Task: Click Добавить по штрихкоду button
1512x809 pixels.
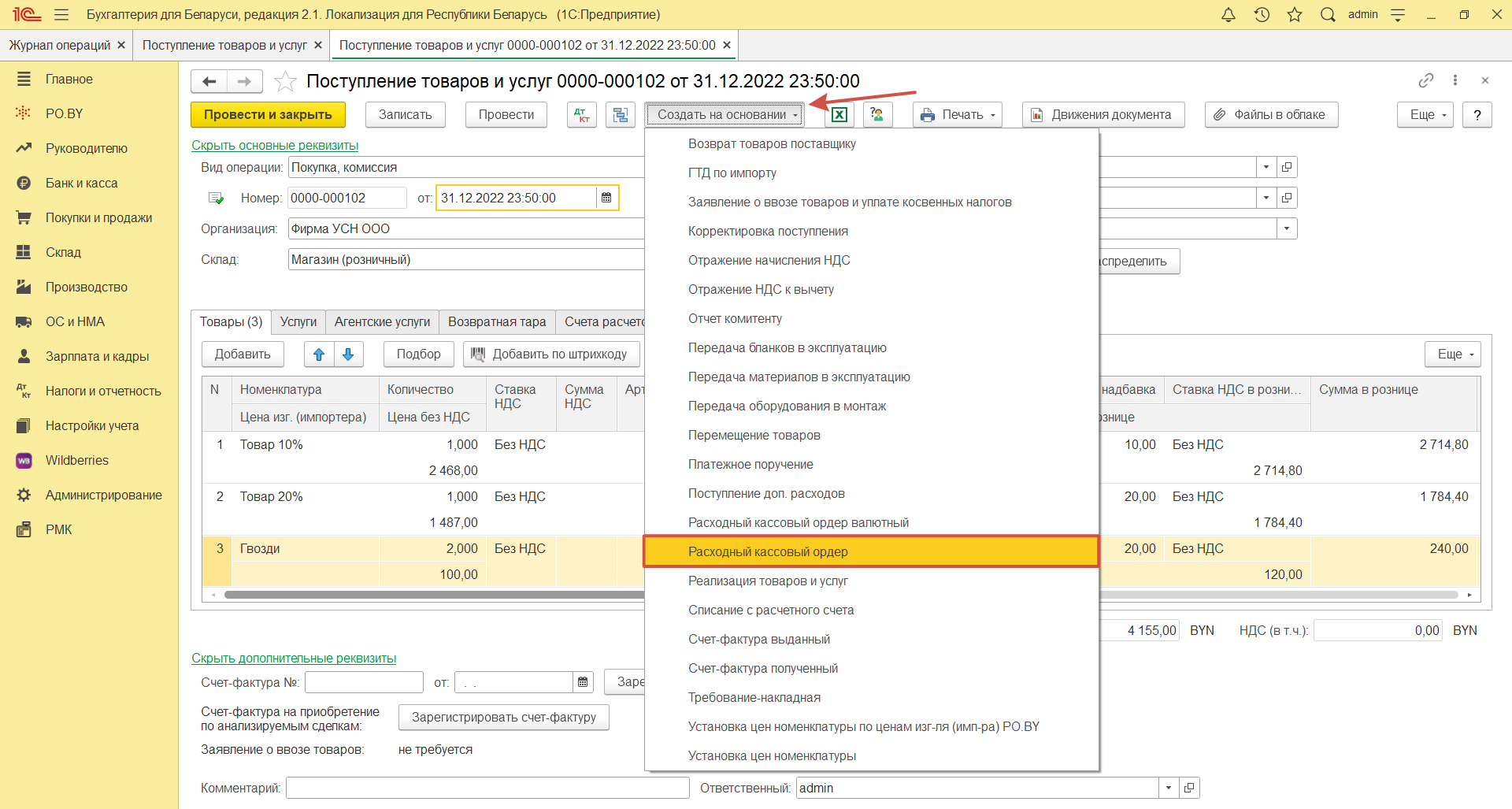Action: coord(551,354)
